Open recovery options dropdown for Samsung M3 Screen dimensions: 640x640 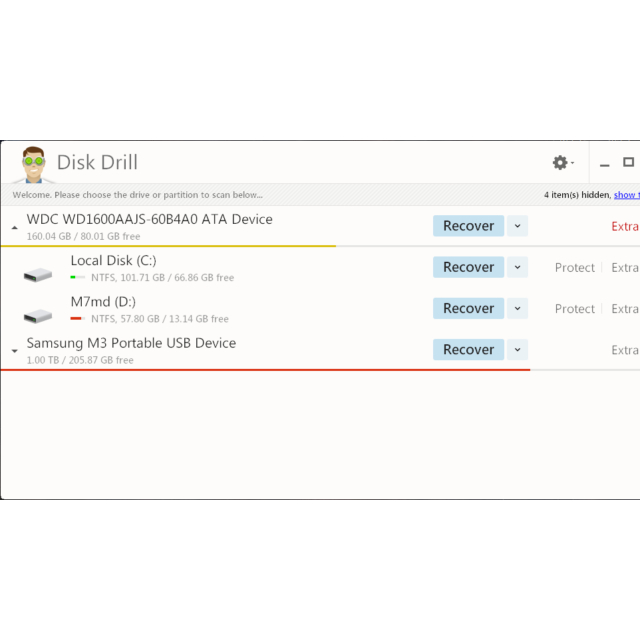click(x=517, y=349)
